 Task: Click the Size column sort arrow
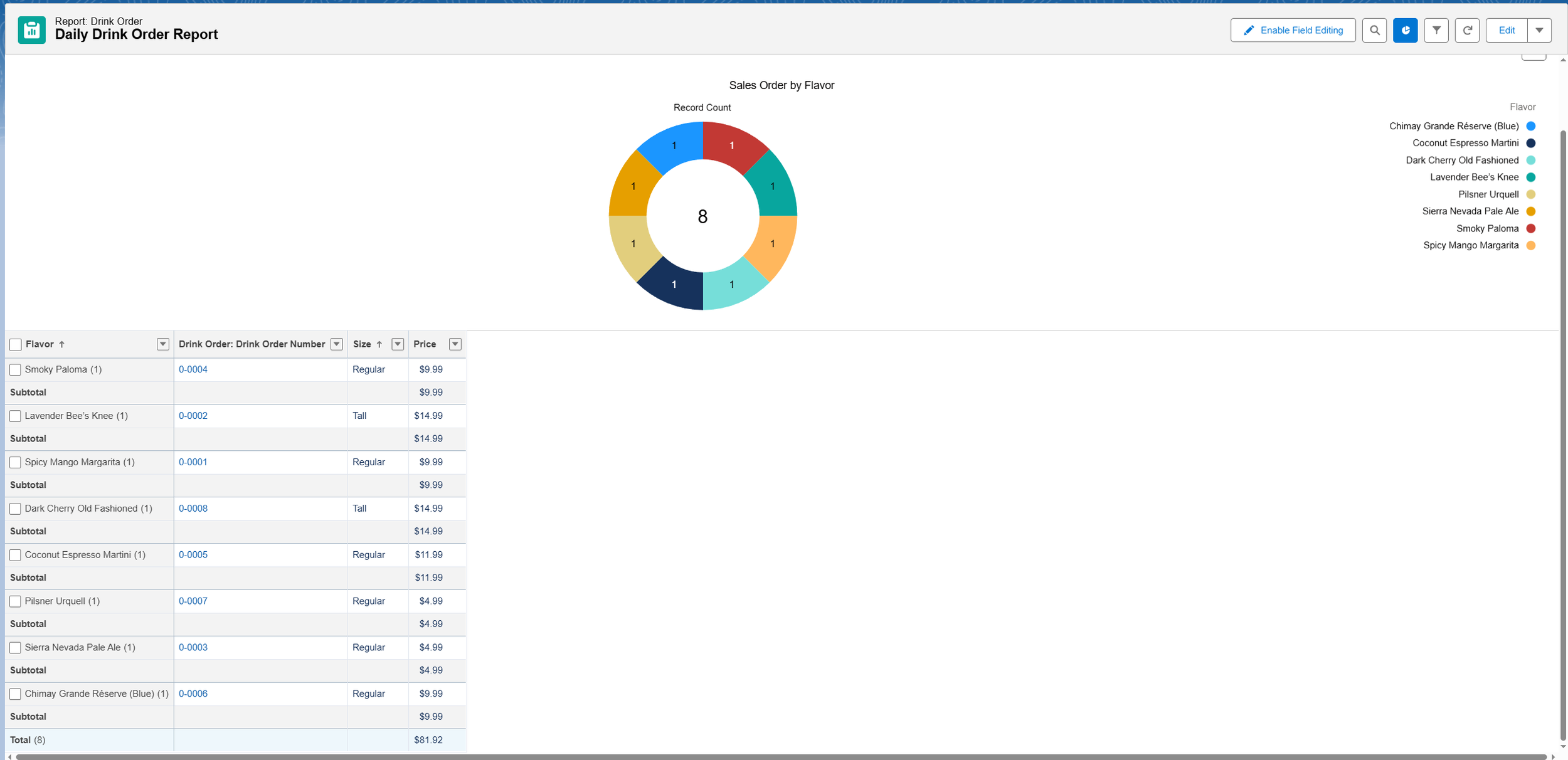(379, 344)
